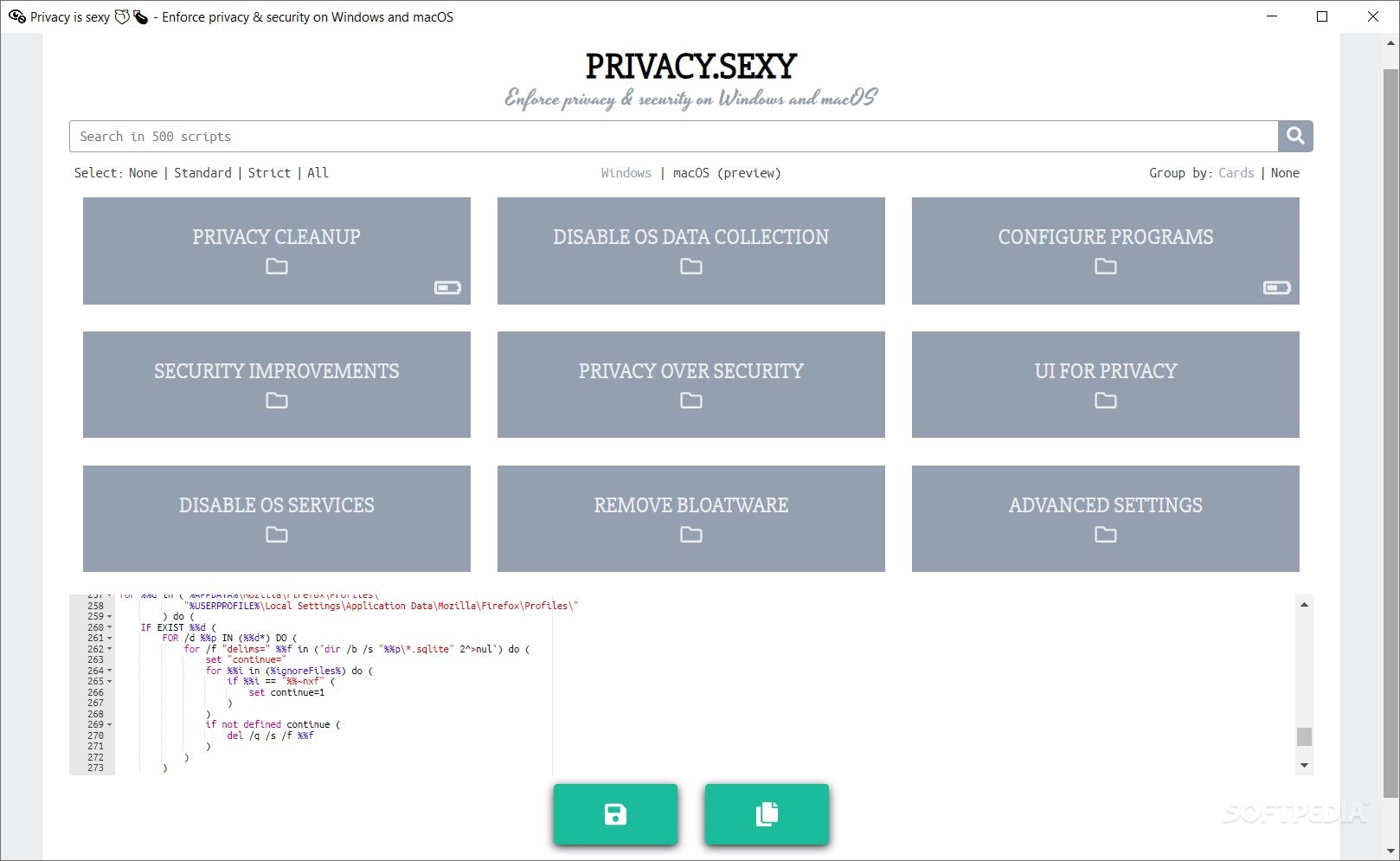
Task: Fold code at line 262
Action: pyautogui.click(x=110, y=649)
